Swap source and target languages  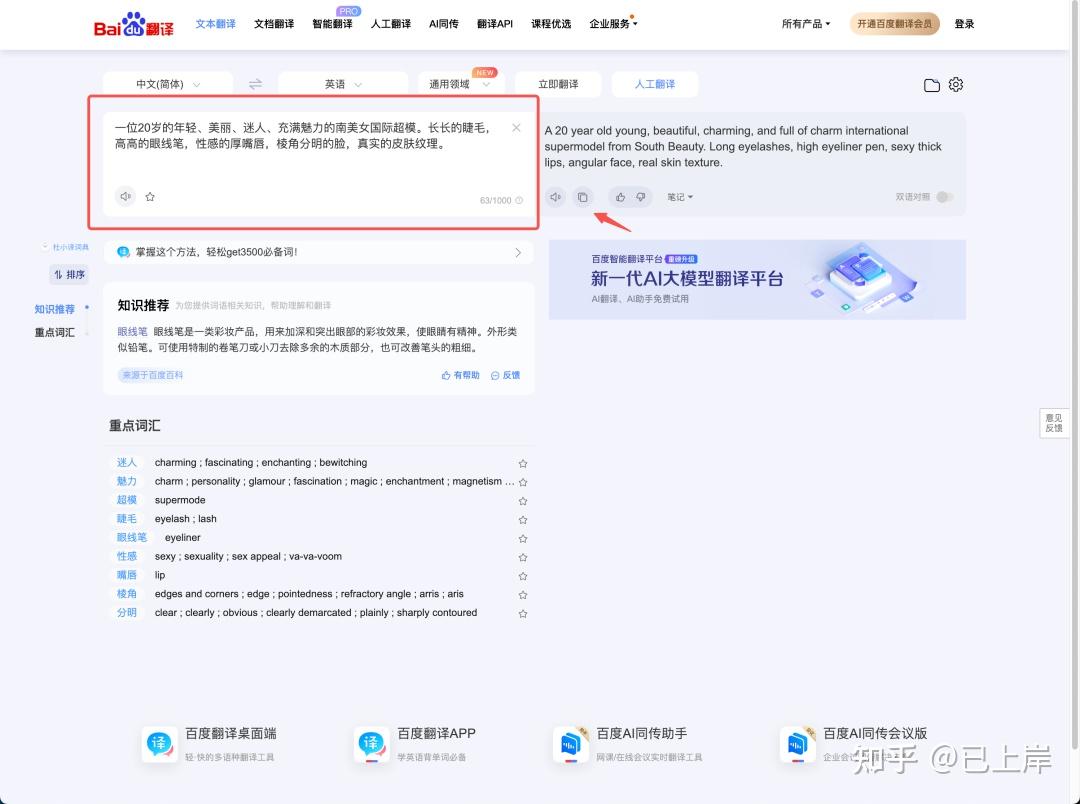pyautogui.click(x=255, y=84)
